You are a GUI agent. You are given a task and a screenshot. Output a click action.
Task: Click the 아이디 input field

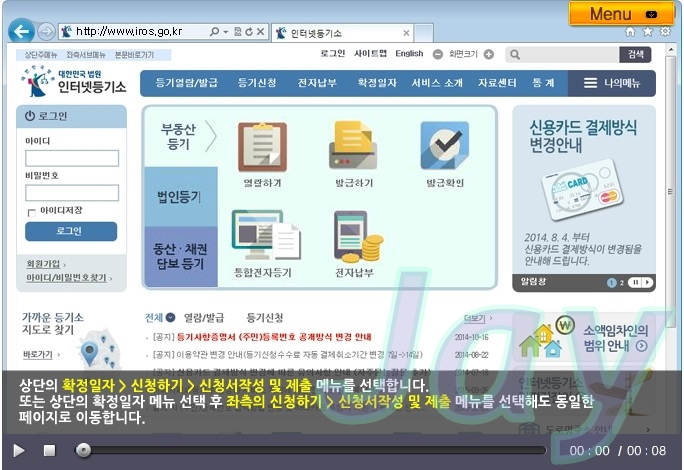point(72,158)
